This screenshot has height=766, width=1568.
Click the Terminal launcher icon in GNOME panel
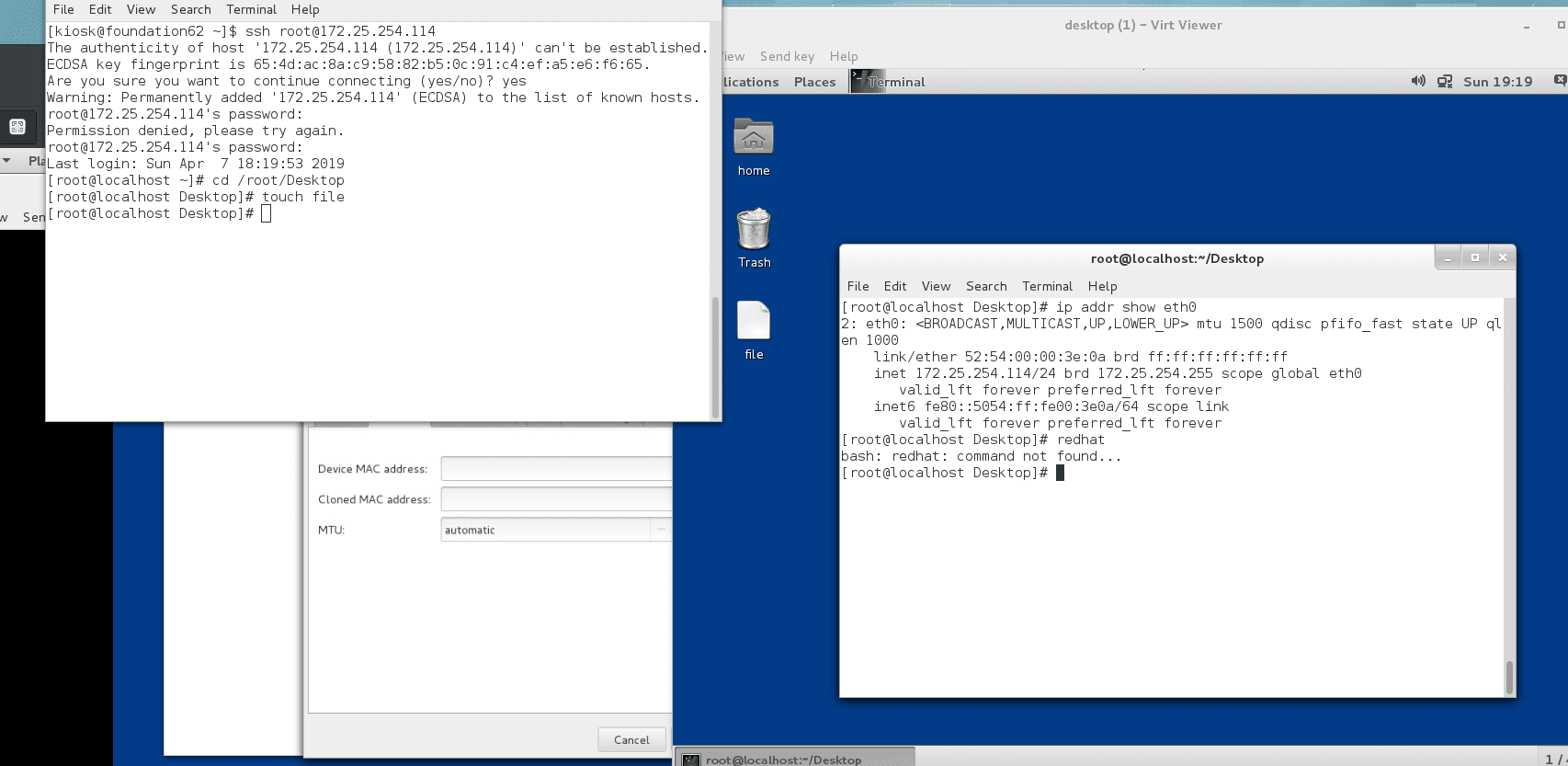pyautogui.click(x=868, y=81)
